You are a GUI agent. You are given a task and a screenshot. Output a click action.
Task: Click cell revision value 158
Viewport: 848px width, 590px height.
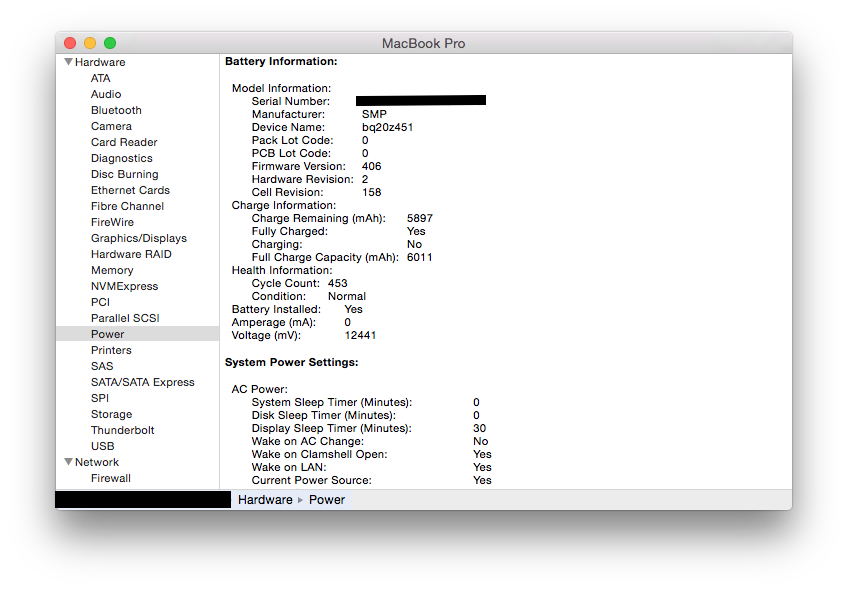(372, 193)
